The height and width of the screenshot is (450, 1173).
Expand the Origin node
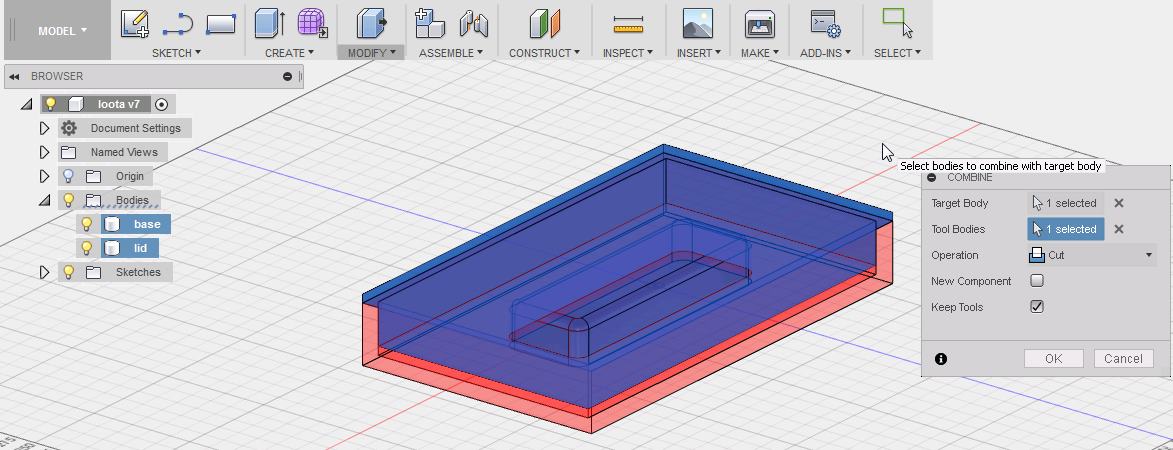(45, 176)
